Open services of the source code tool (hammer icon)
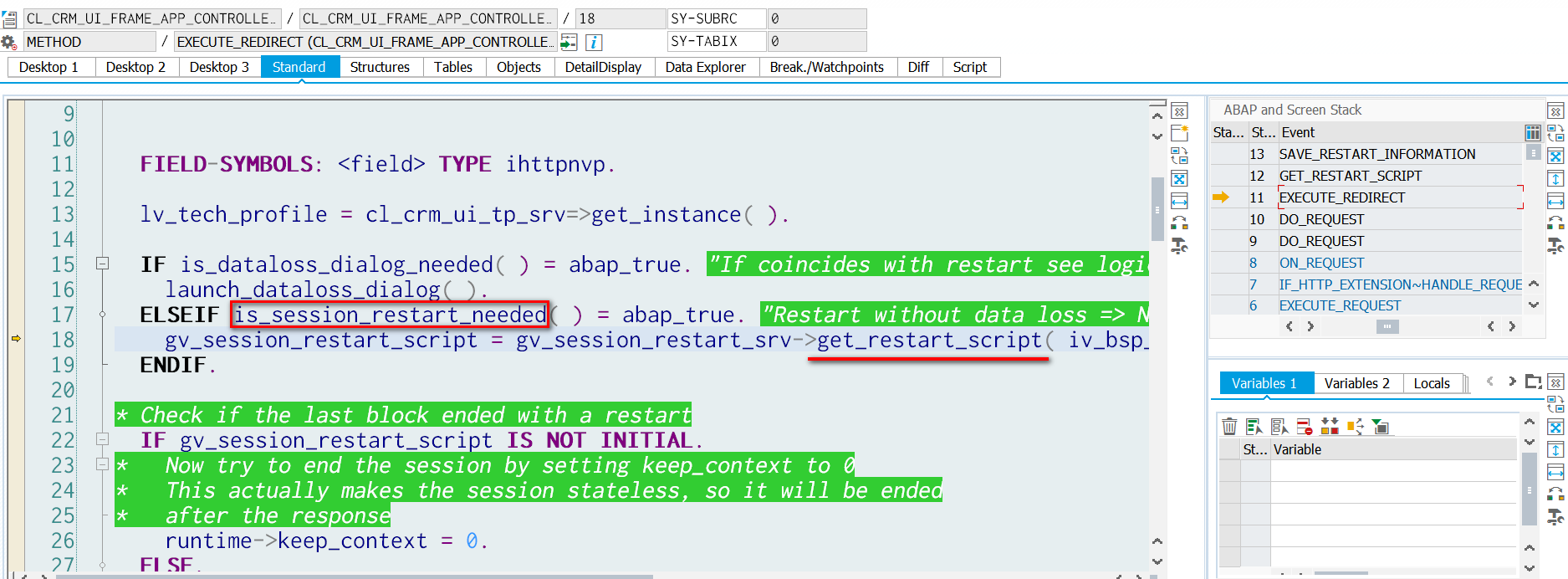This screenshot has width=1568, height=579. tap(1179, 246)
